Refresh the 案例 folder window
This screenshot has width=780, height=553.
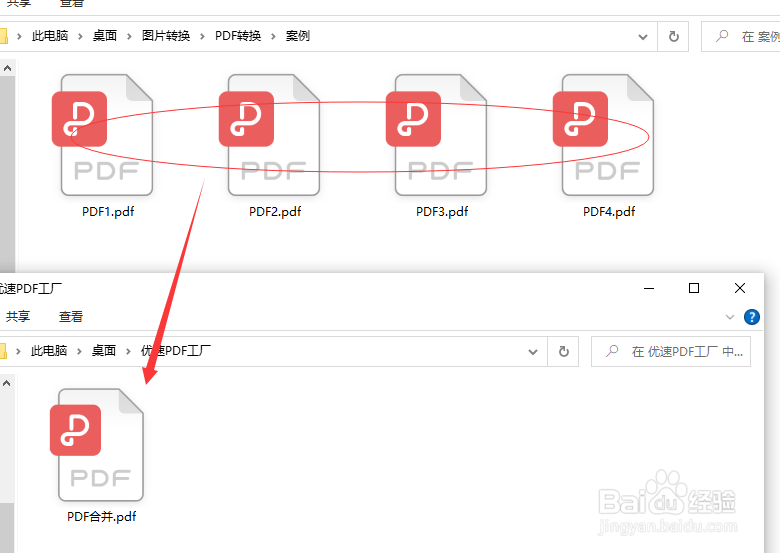[x=674, y=36]
